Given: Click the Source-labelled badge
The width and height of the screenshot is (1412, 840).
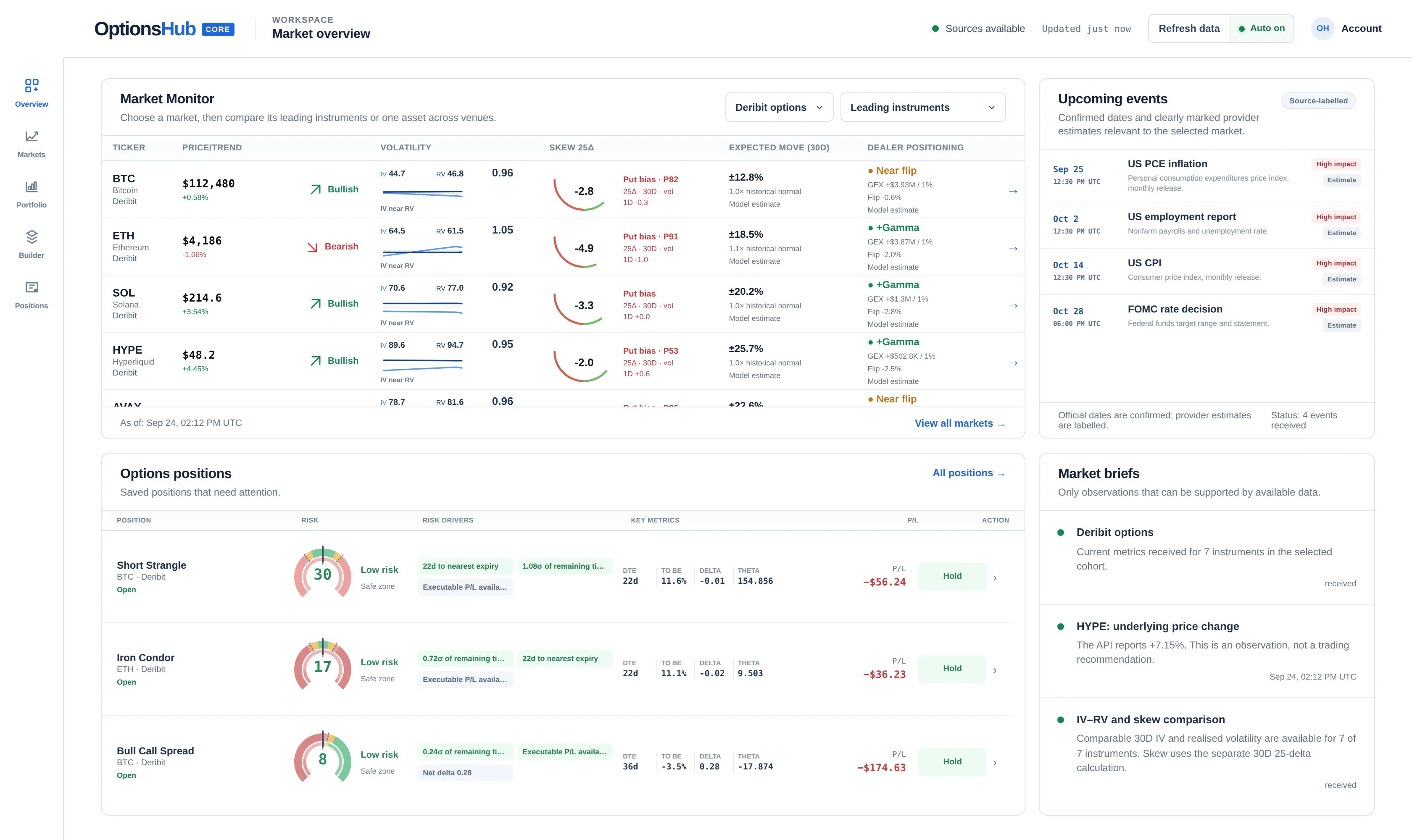Looking at the screenshot, I should coord(1318,101).
